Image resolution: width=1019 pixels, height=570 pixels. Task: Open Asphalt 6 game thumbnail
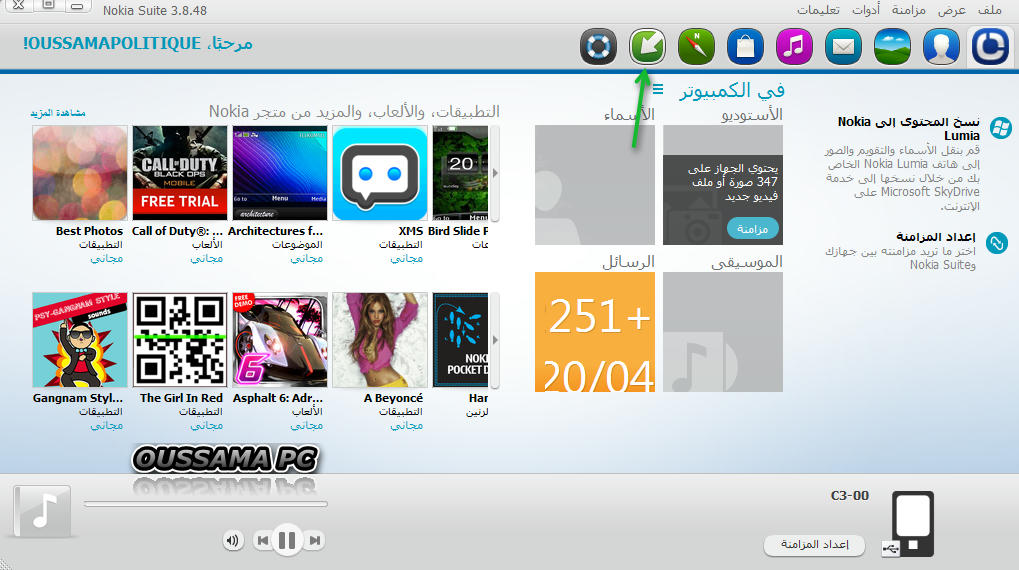(x=280, y=340)
